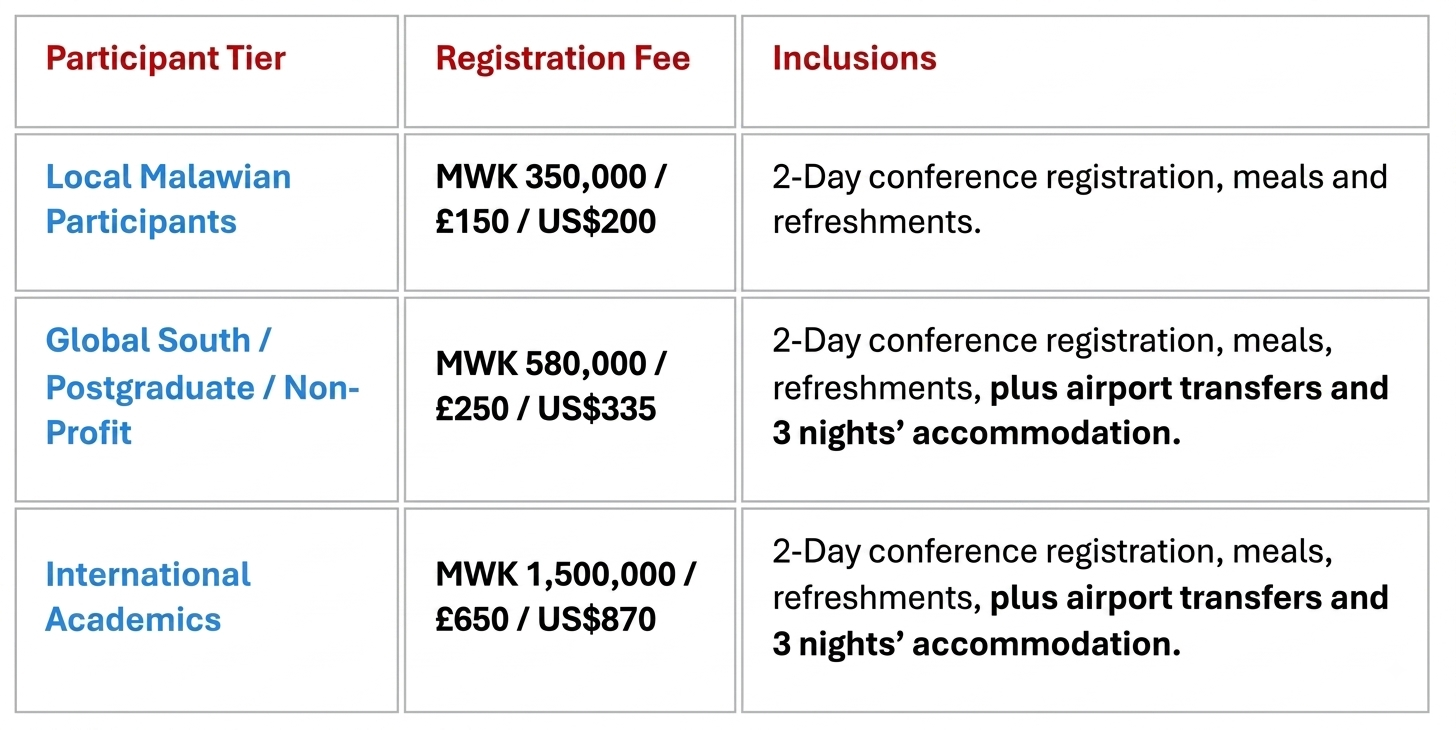Image resolution: width=1456 pixels, height=730 pixels.
Task: Select the Local Malawian Participants tier
Action: tap(169, 199)
